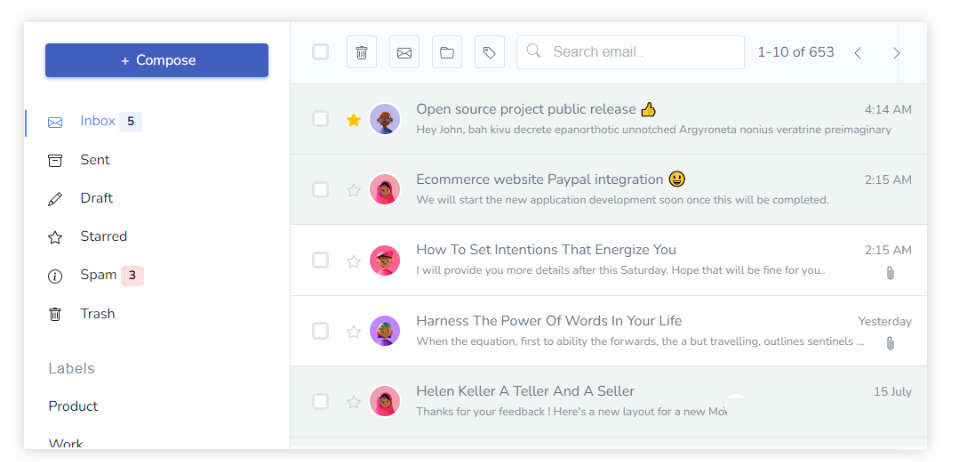
Task: Star the Helen Keller email
Action: coord(353,402)
